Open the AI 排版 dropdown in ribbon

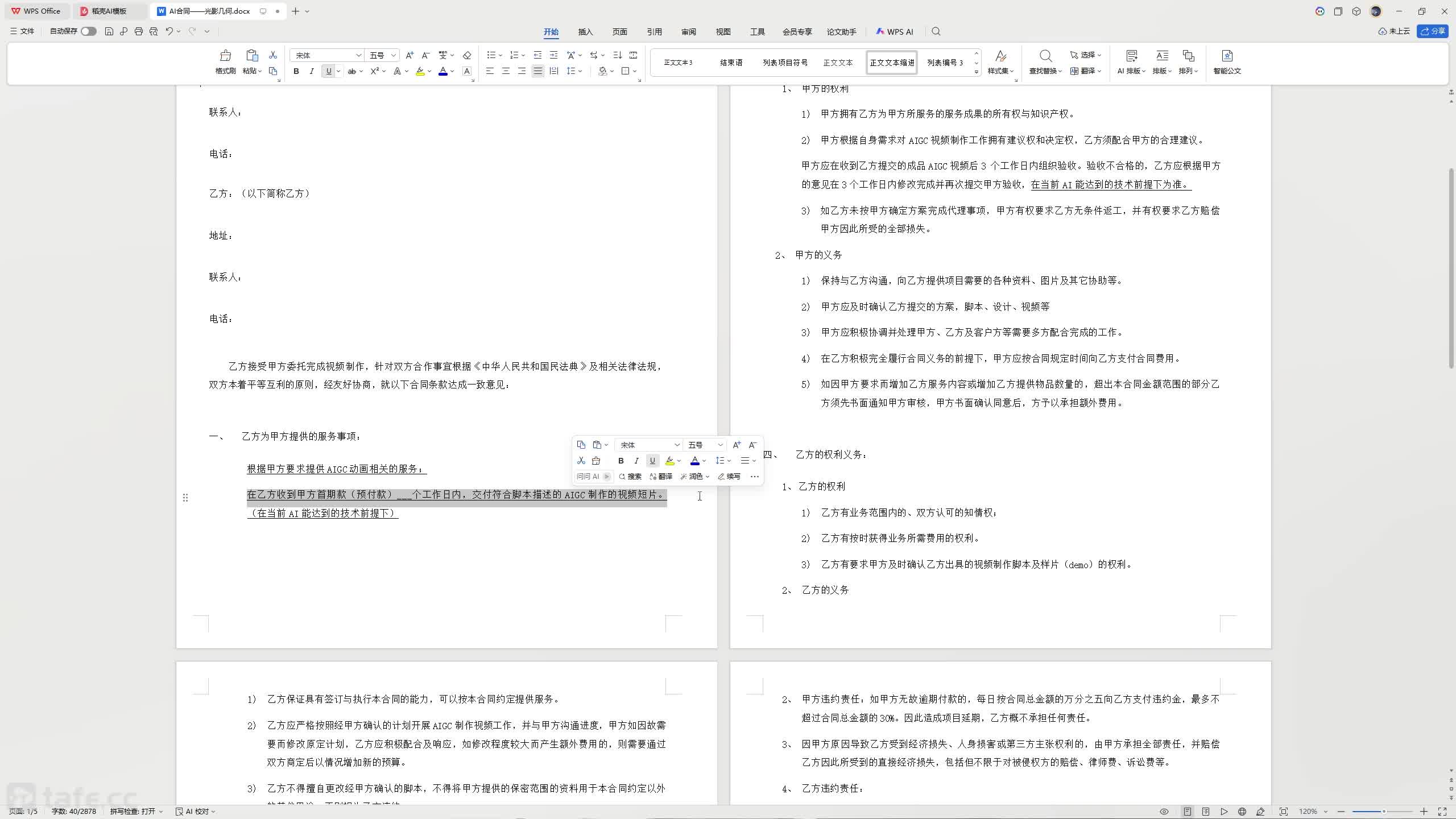(1131, 71)
